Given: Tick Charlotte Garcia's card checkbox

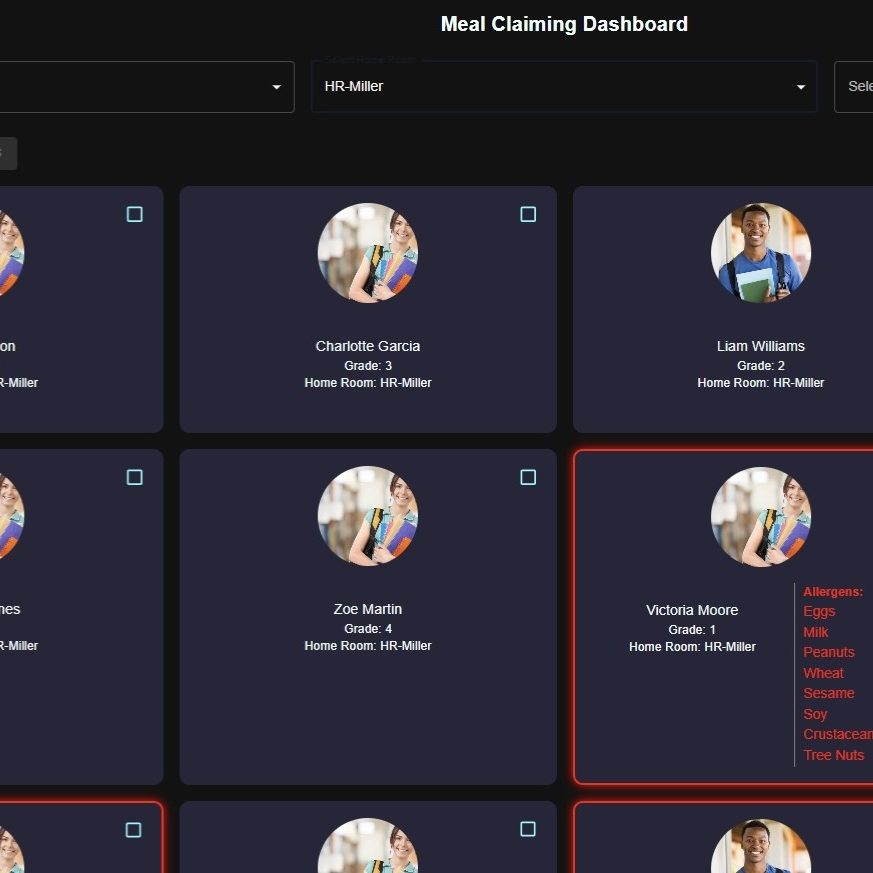Looking at the screenshot, I should [528, 214].
